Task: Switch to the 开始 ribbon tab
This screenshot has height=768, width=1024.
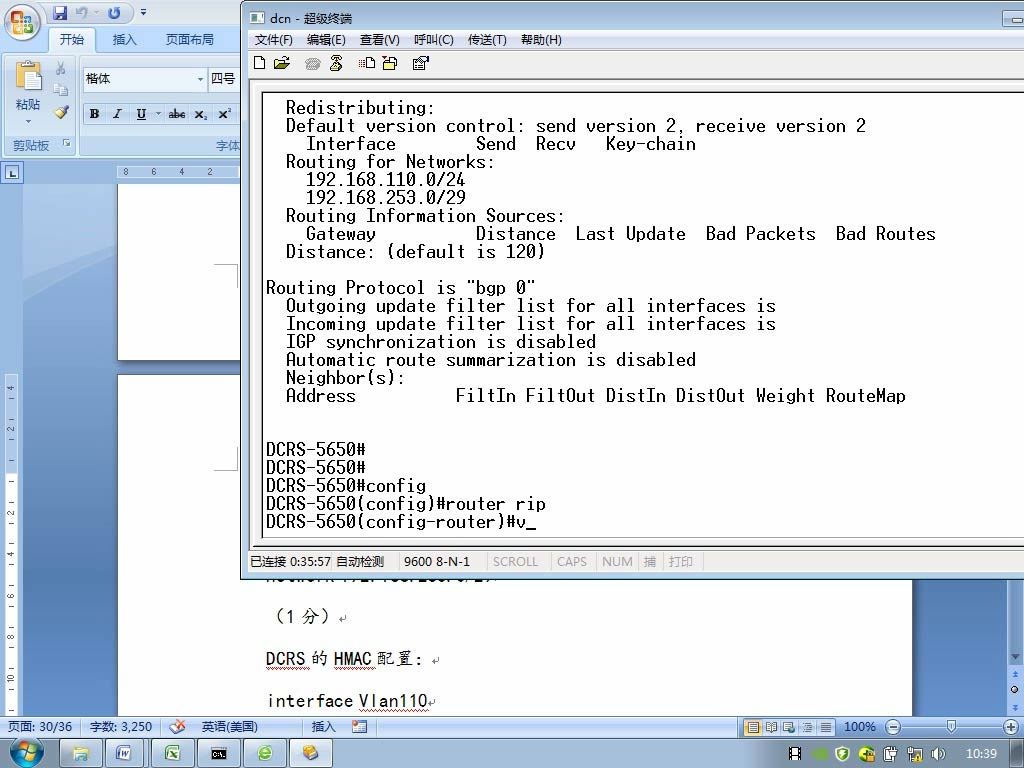Action: click(x=72, y=40)
